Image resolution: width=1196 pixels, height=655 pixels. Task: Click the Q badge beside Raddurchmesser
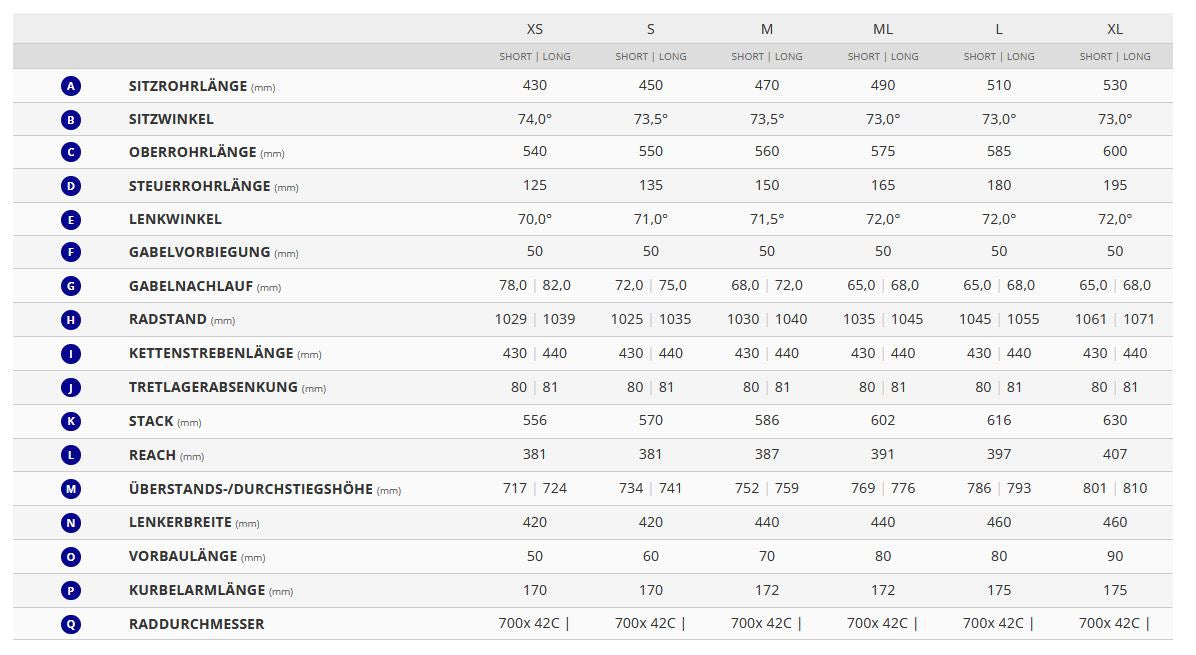(x=70, y=624)
